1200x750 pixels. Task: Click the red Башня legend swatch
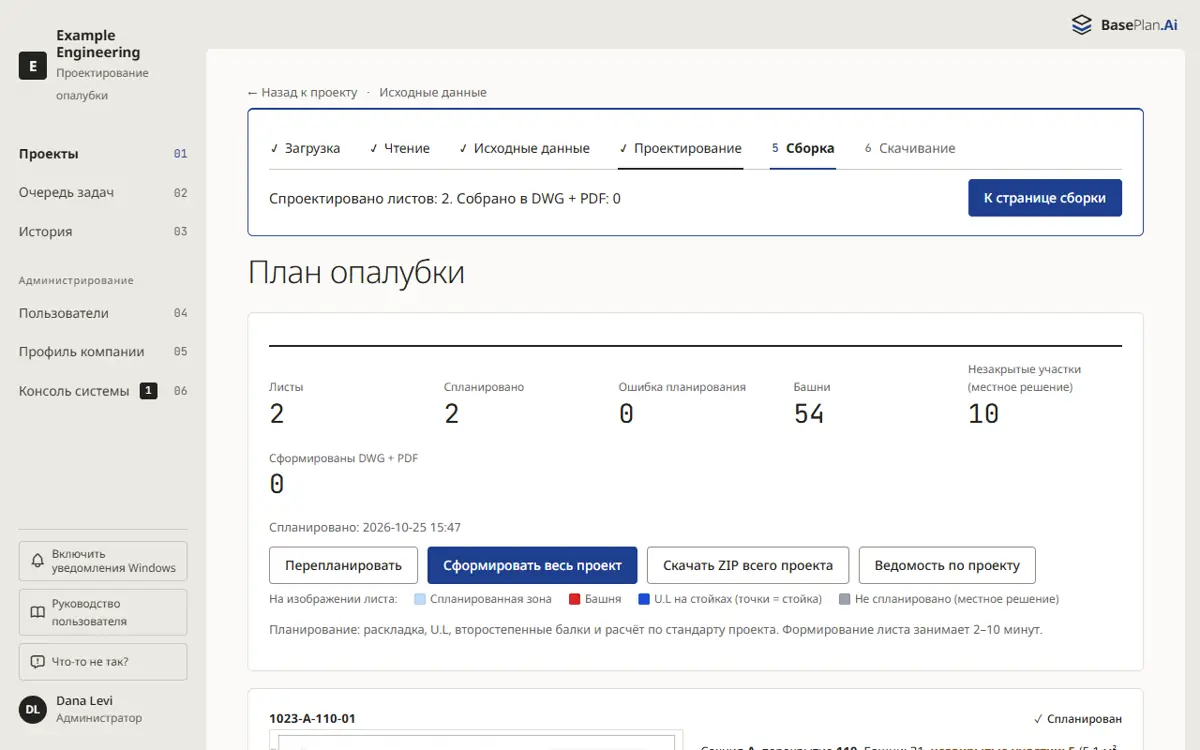coord(575,599)
